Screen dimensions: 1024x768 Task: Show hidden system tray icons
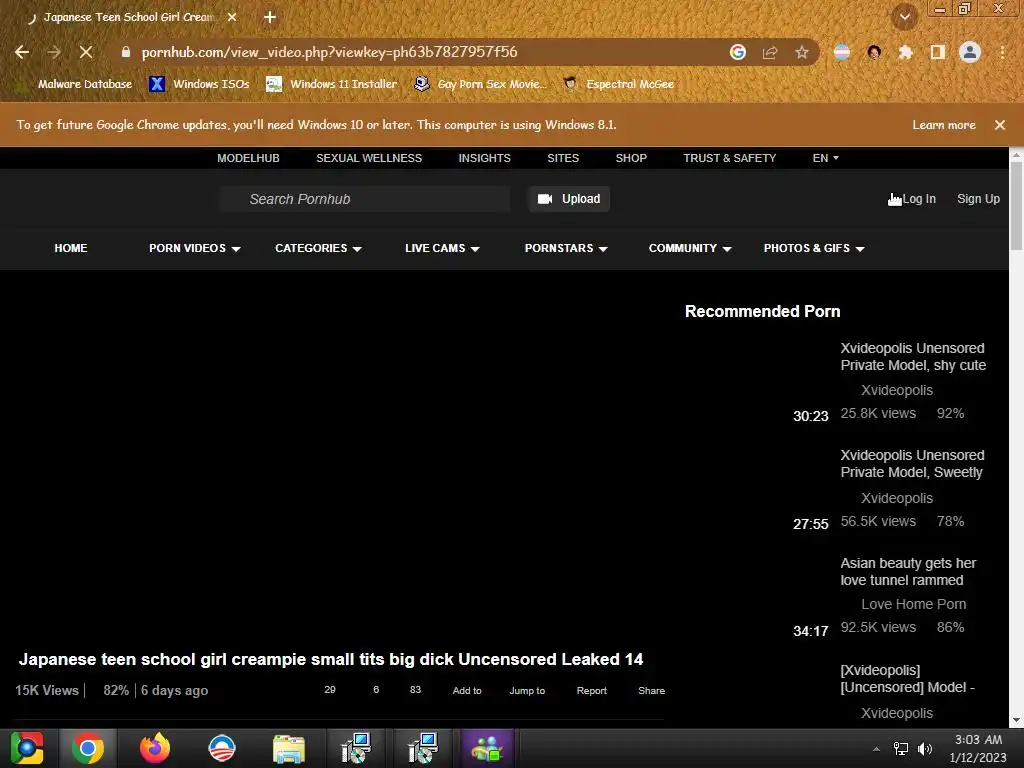click(876, 749)
